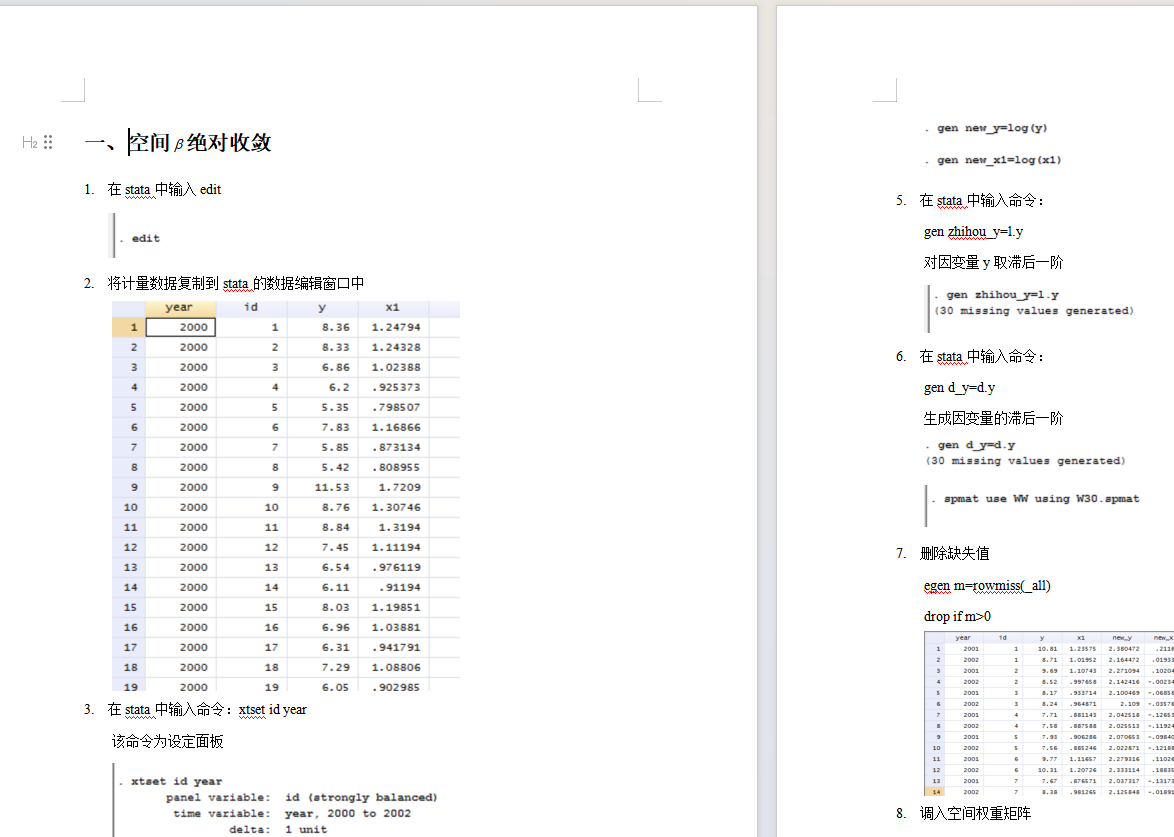The width and height of the screenshot is (1174, 837).
Task: Click the step 7 title 删除缺失值
Action: (955, 554)
